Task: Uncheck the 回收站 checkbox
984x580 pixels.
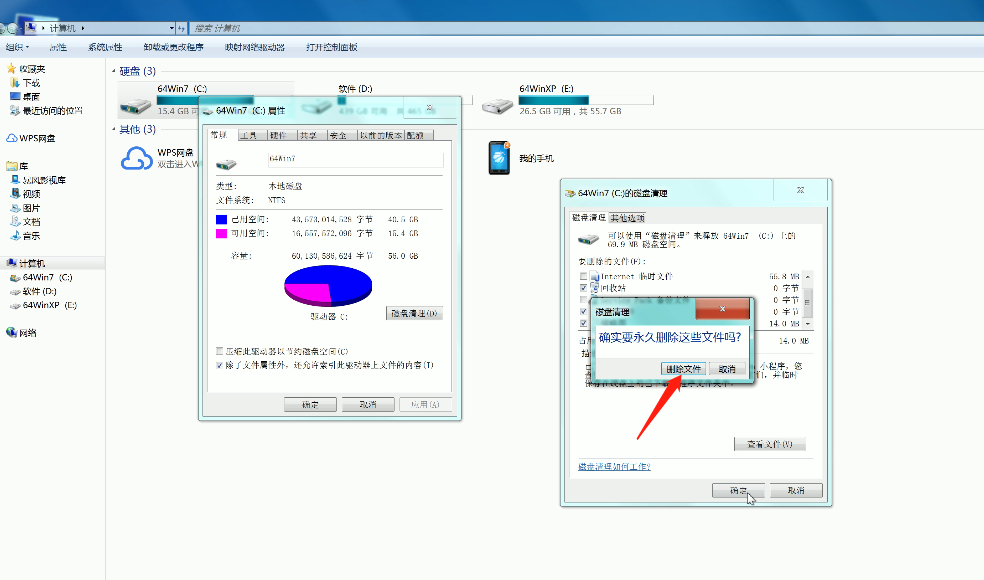Action: tap(584, 287)
